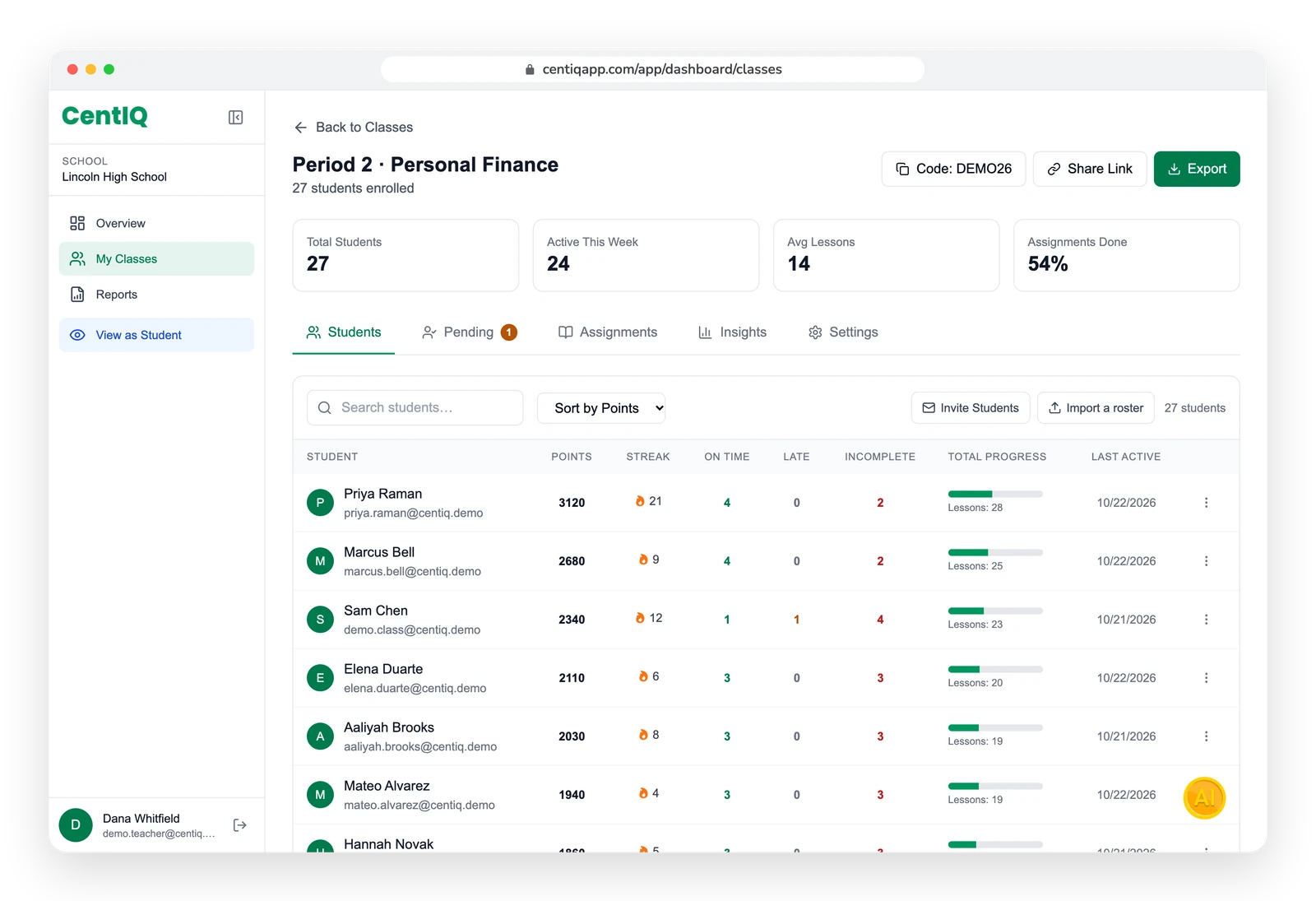The width and height of the screenshot is (1316, 901).
Task: Click the Invite Students button
Action: 971,408
